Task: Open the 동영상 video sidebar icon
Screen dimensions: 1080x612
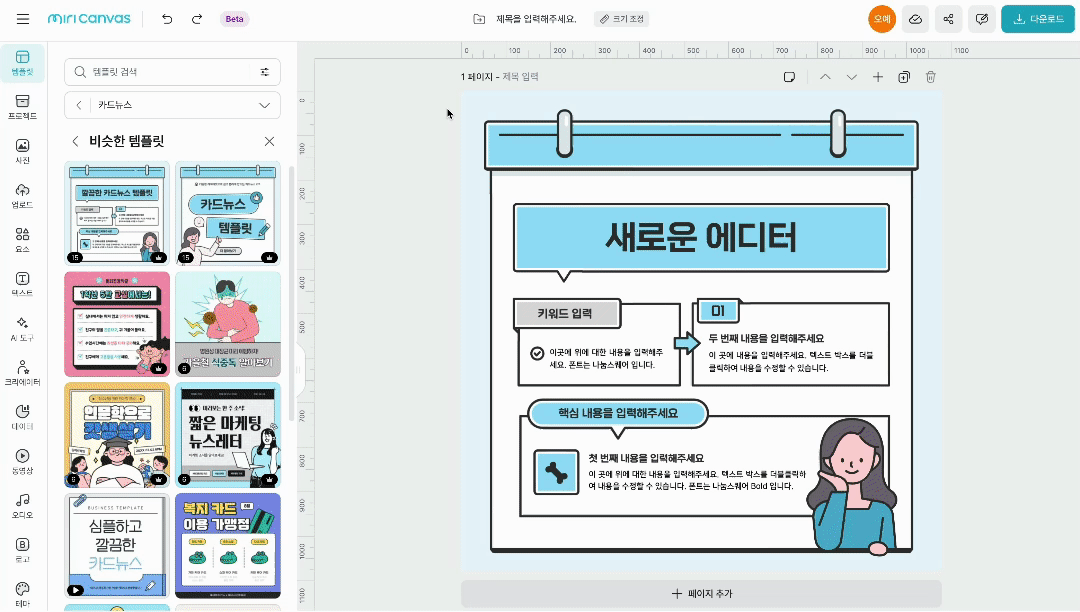Action: [23, 462]
